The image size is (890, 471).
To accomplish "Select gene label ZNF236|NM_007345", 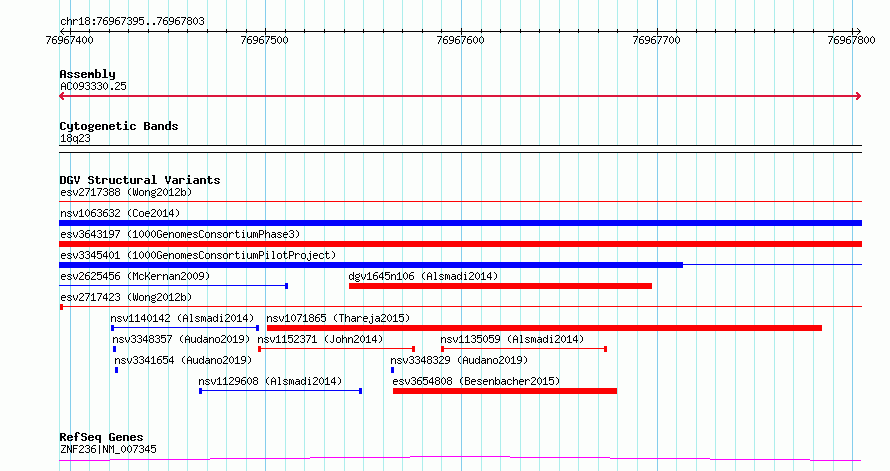I will point(108,449).
